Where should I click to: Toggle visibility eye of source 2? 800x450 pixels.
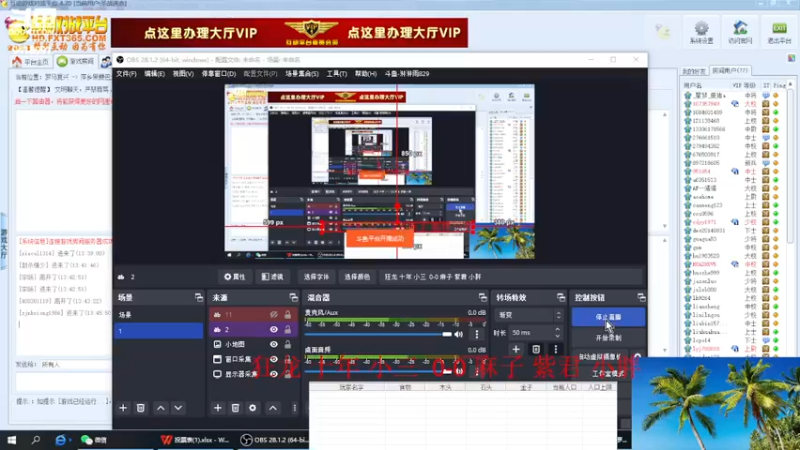[x=274, y=330]
